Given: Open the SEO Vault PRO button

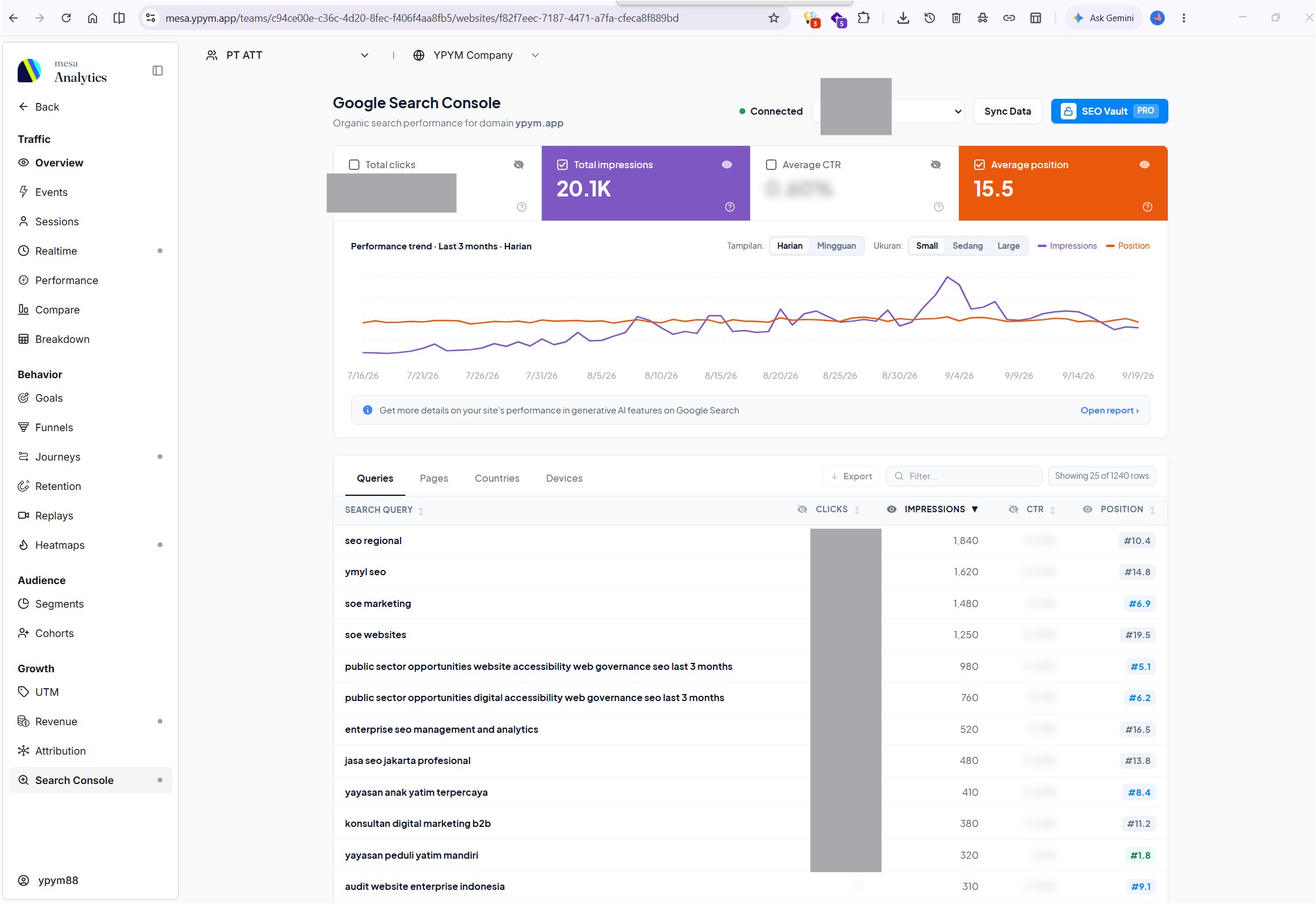Looking at the screenshot, I should (1109, 111).
